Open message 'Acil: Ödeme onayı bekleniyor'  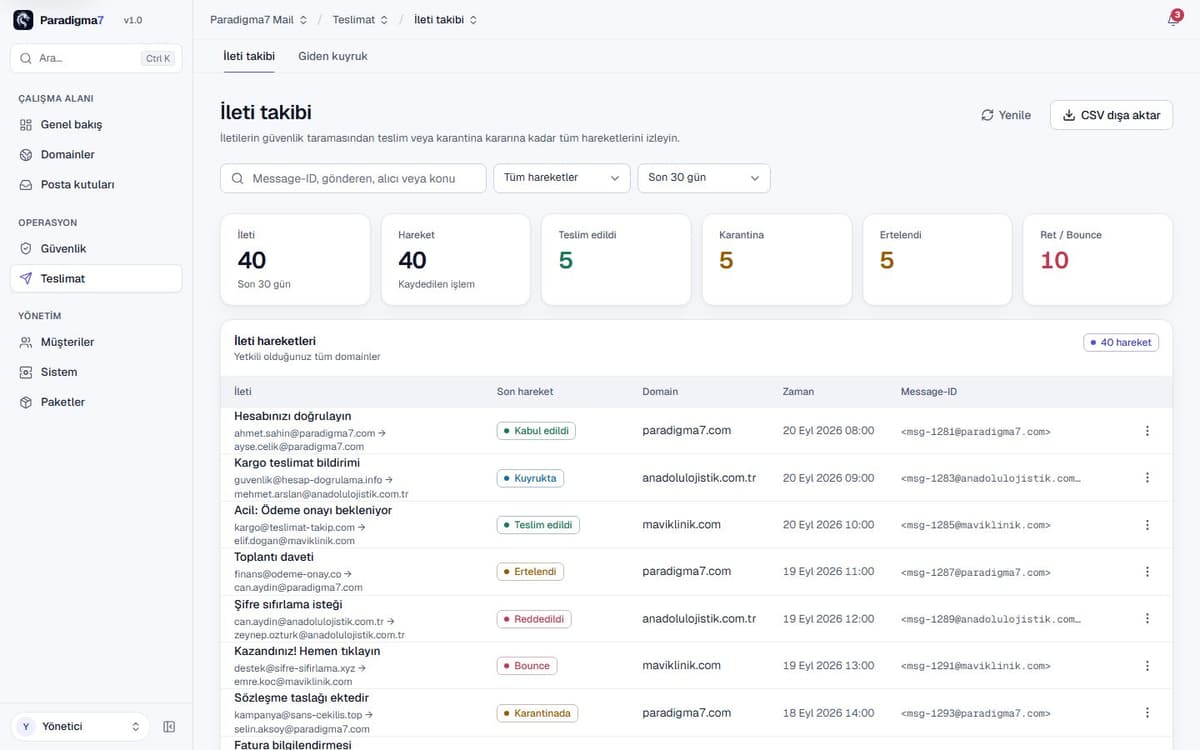click(x=313, y=510)
